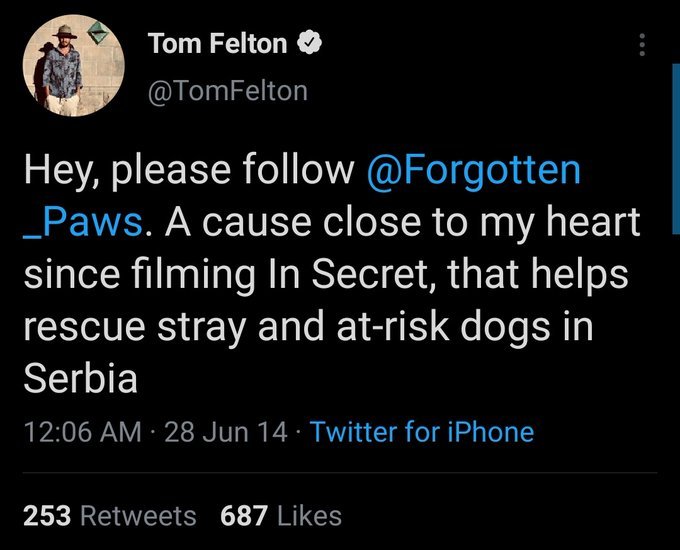The height and width of the screenshot is (550, 680).
Task: View the 687 Likes list
Action: pos(280,516)
